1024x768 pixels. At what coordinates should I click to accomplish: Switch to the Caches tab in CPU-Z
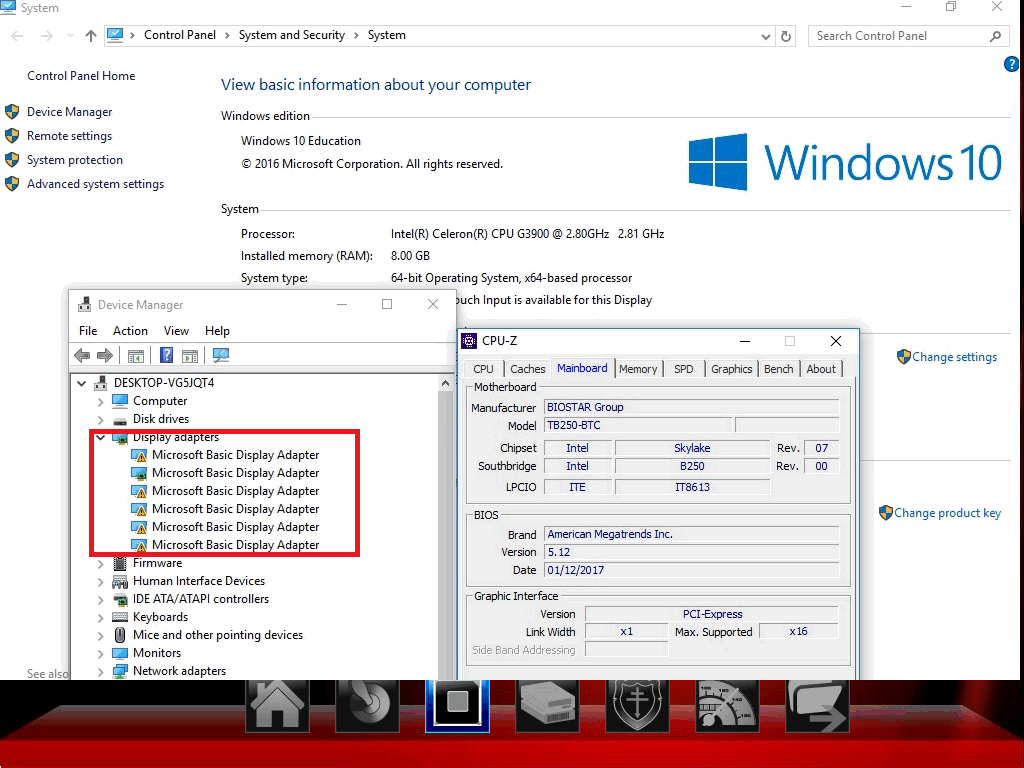[527, 369]
